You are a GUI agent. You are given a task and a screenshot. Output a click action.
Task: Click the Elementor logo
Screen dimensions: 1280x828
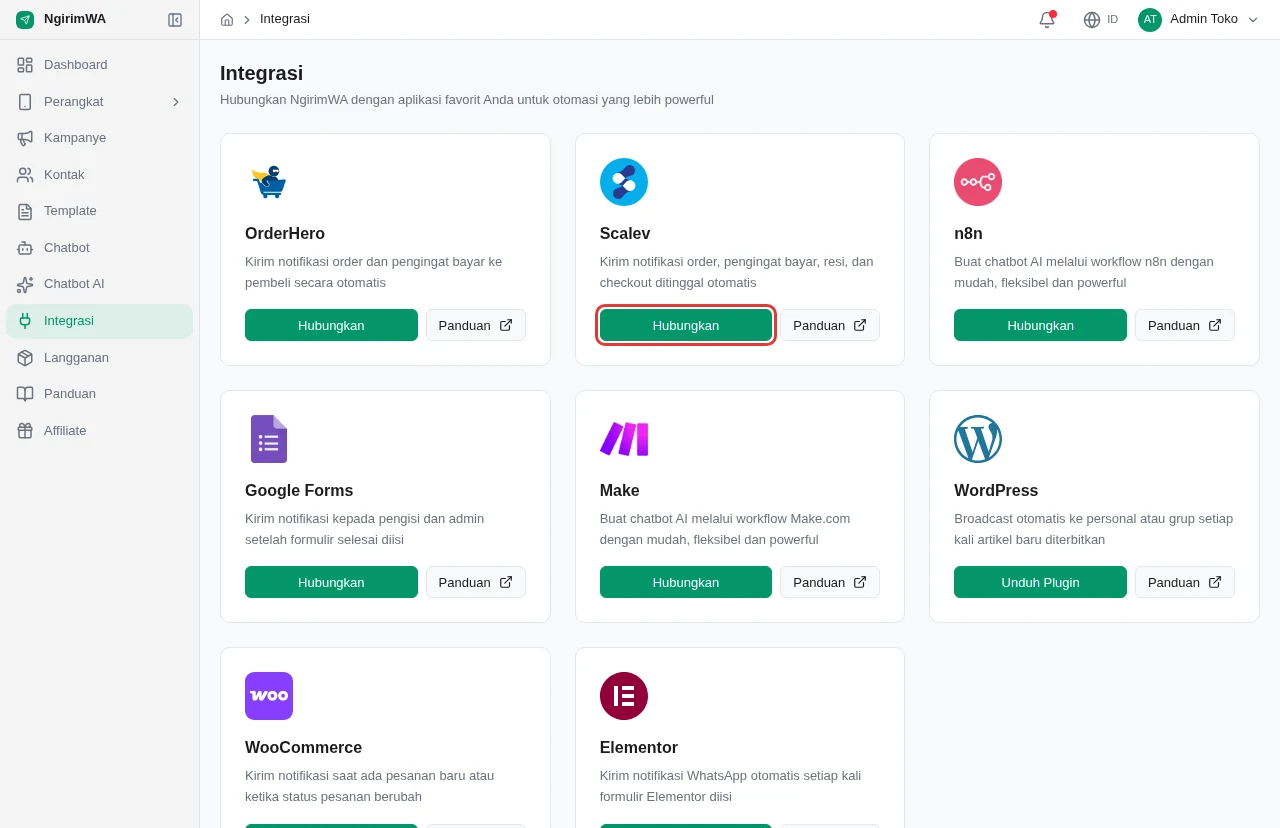[624, 696]
